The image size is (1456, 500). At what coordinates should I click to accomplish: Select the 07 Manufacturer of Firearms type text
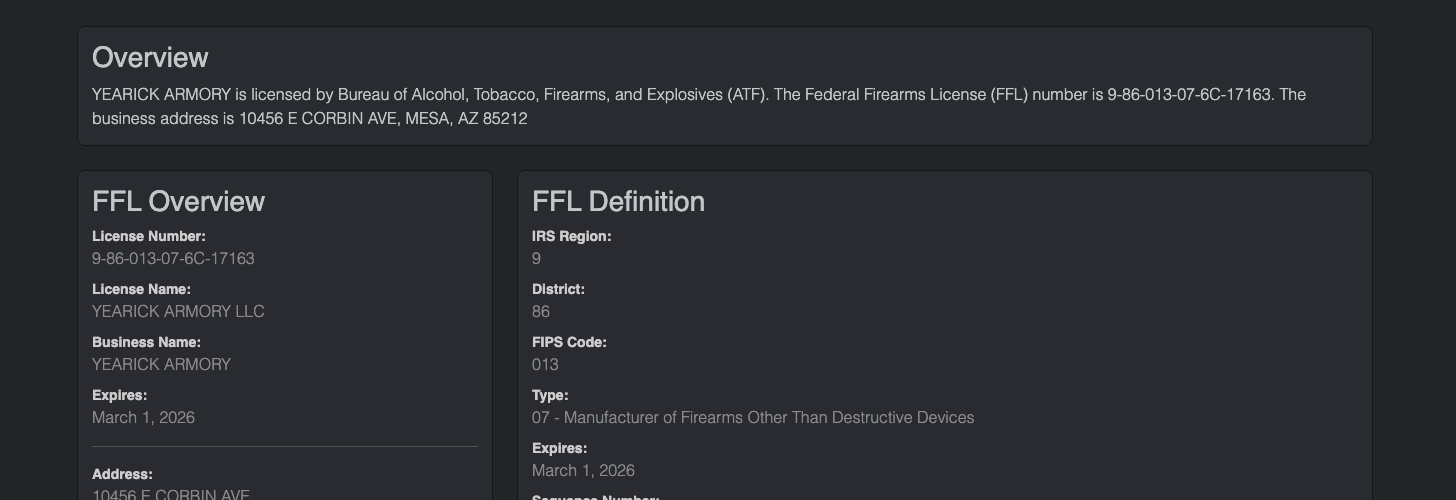coord(752,418)
